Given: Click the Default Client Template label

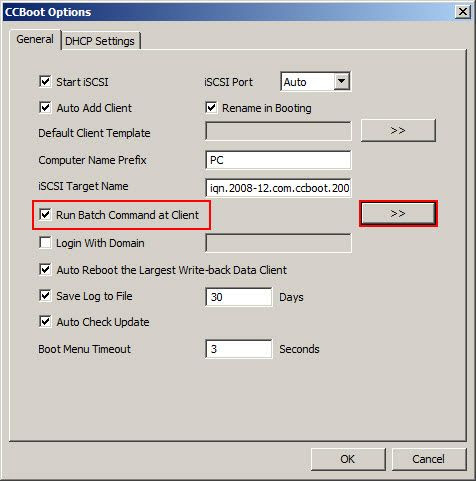Looking at the screenshot, I should (94, 133).
